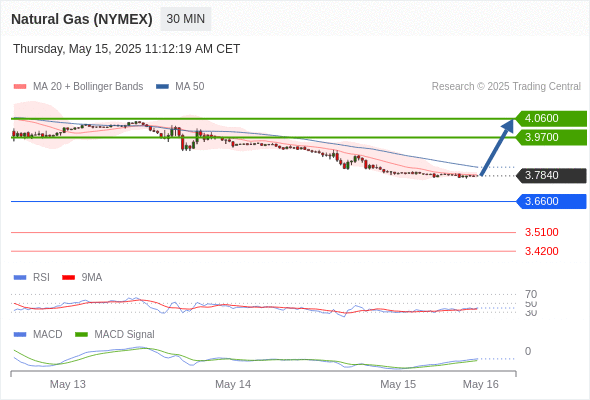Screen dimensions: 590x400
Task: Click the May 15 date axis label
Action: (398, 384)
